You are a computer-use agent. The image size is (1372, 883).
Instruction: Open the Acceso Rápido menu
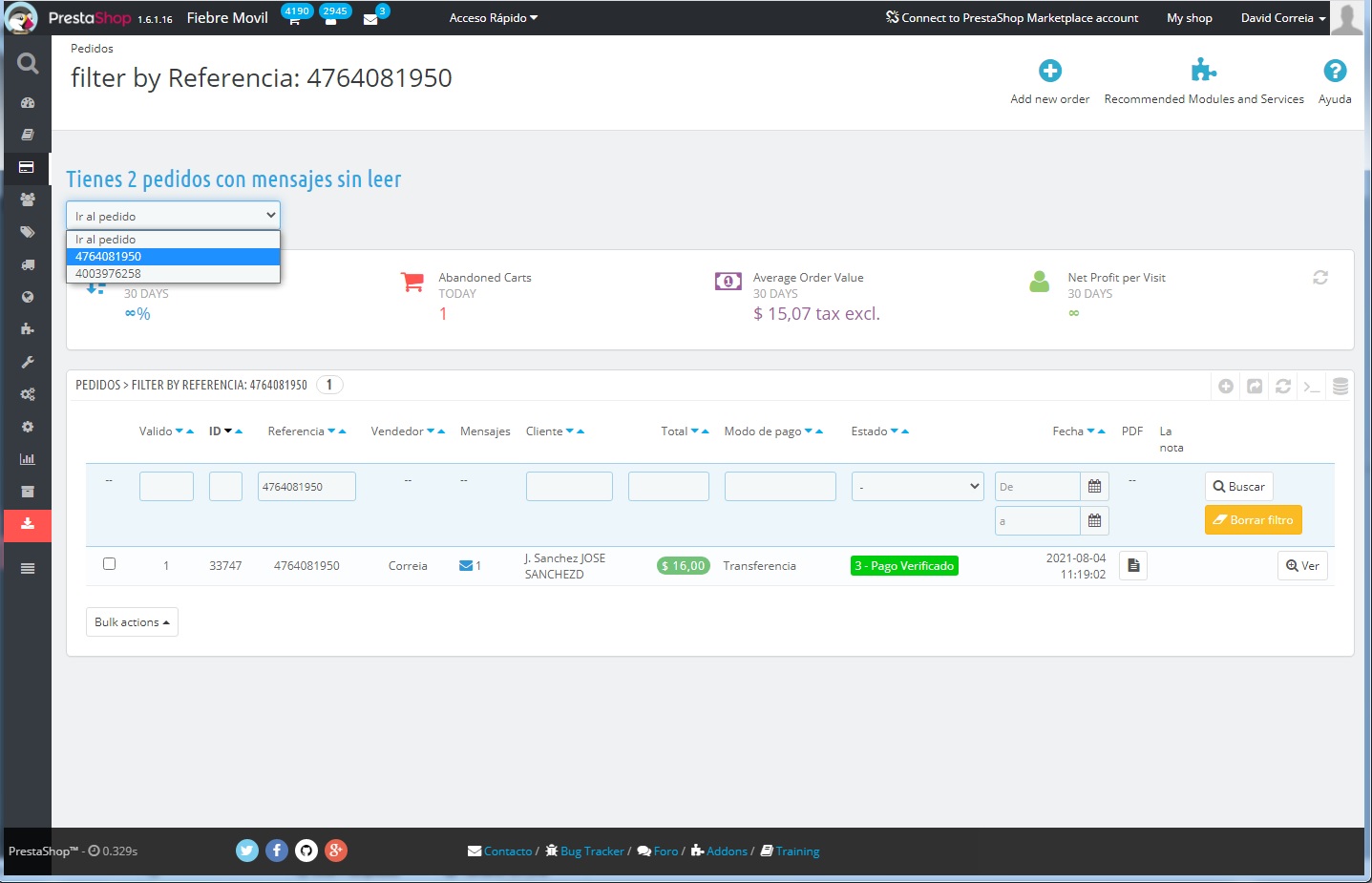pyautogui.click(x=493, y=18)
